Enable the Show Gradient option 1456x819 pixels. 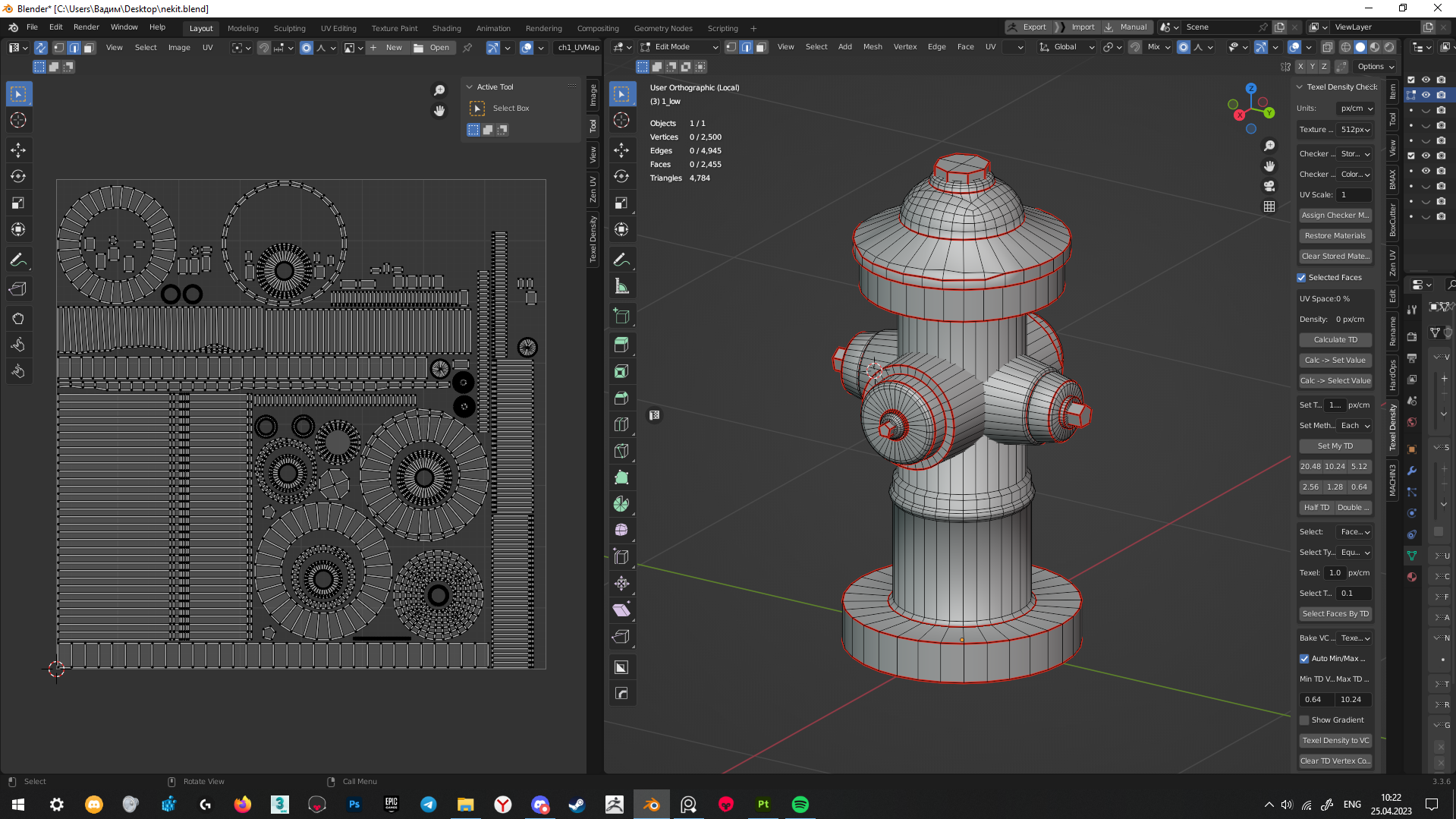pos(1306,720)
